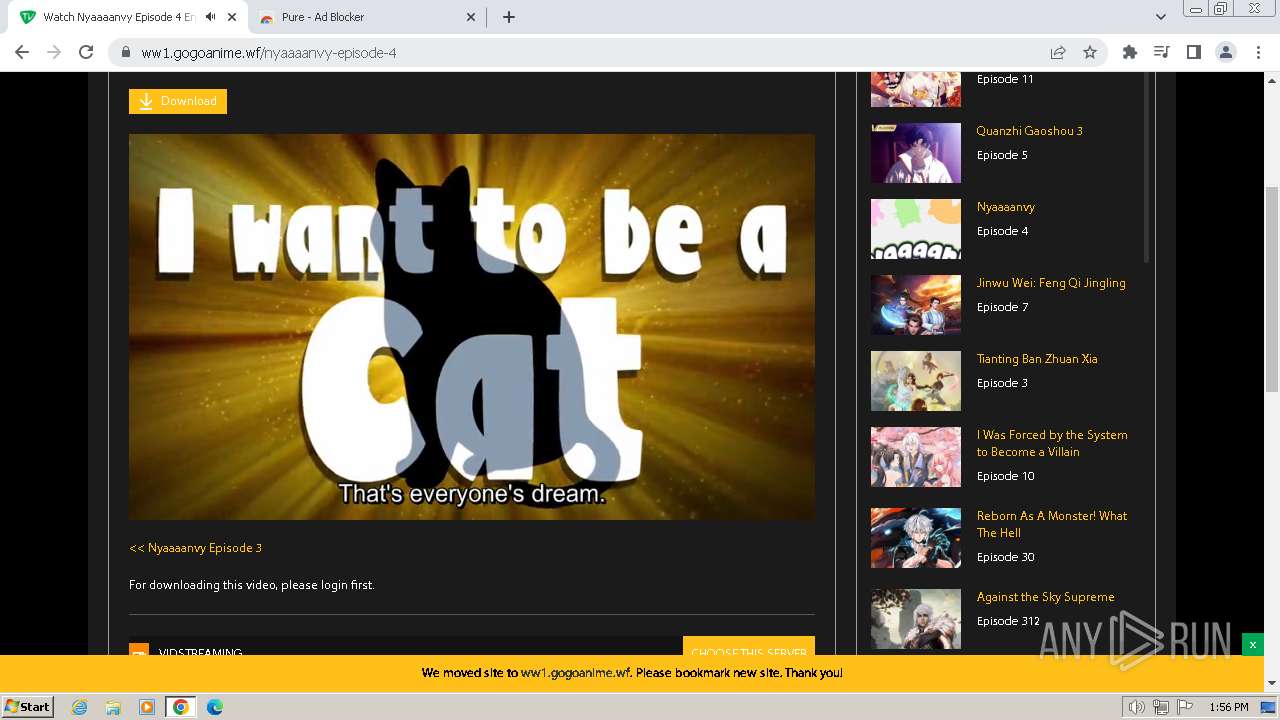Open Windows Media Player taskbar icon
1280x720 pixels.
(x=147, y=707)
